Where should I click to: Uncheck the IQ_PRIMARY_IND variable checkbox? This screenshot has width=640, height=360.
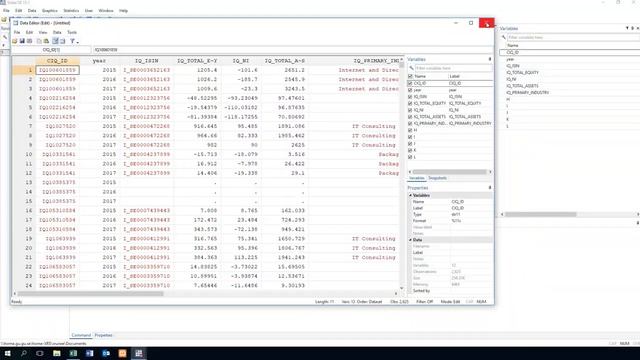(410, 123)
